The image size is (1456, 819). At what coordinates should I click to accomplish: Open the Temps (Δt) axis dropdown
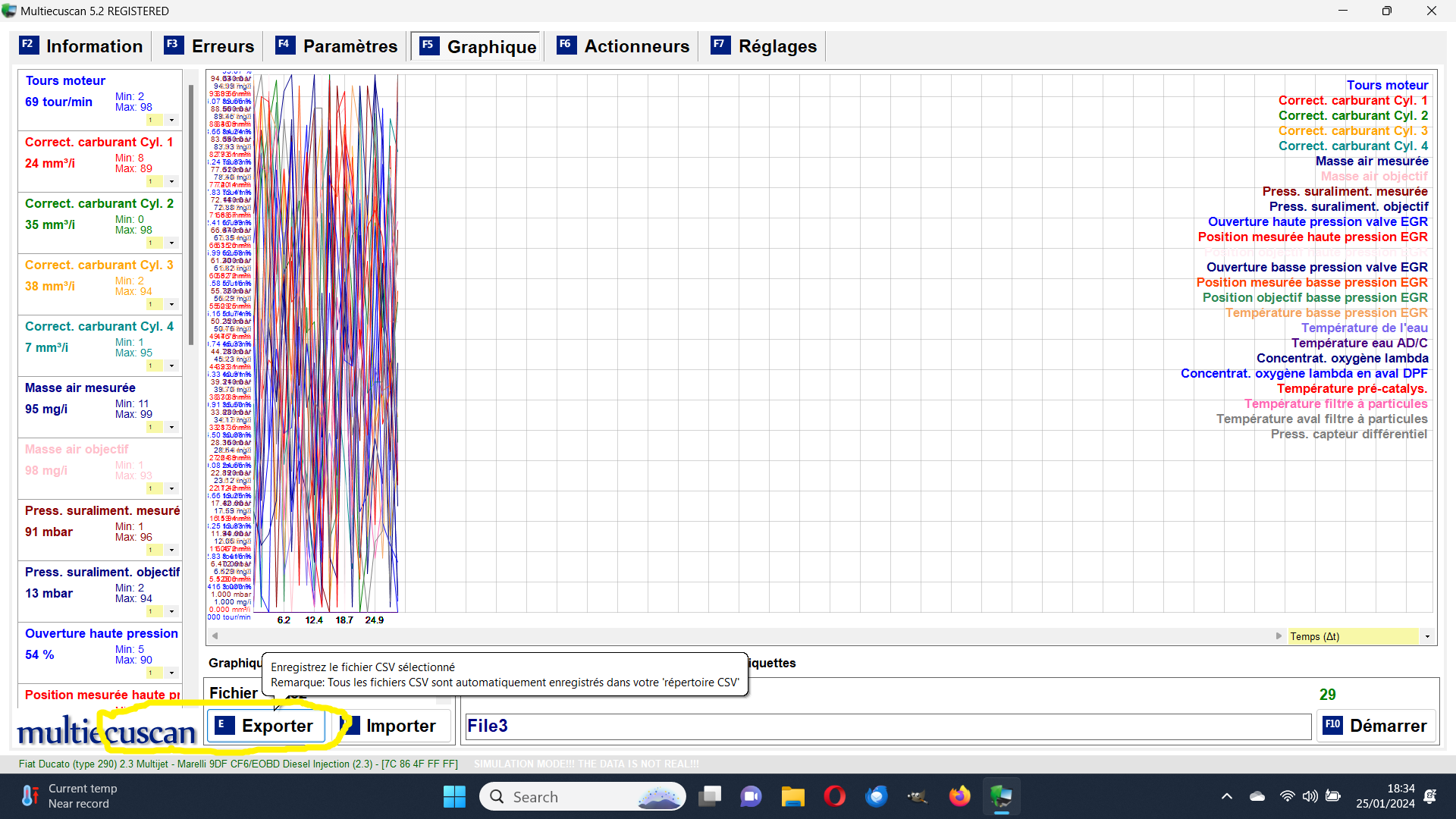tap(1427, 637)
